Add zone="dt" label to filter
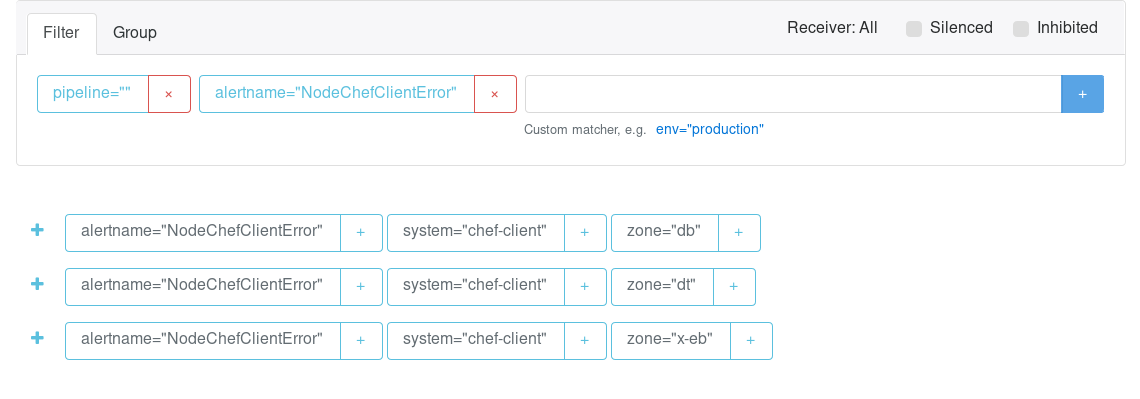The image size is (1140, 399). (734, 286)
